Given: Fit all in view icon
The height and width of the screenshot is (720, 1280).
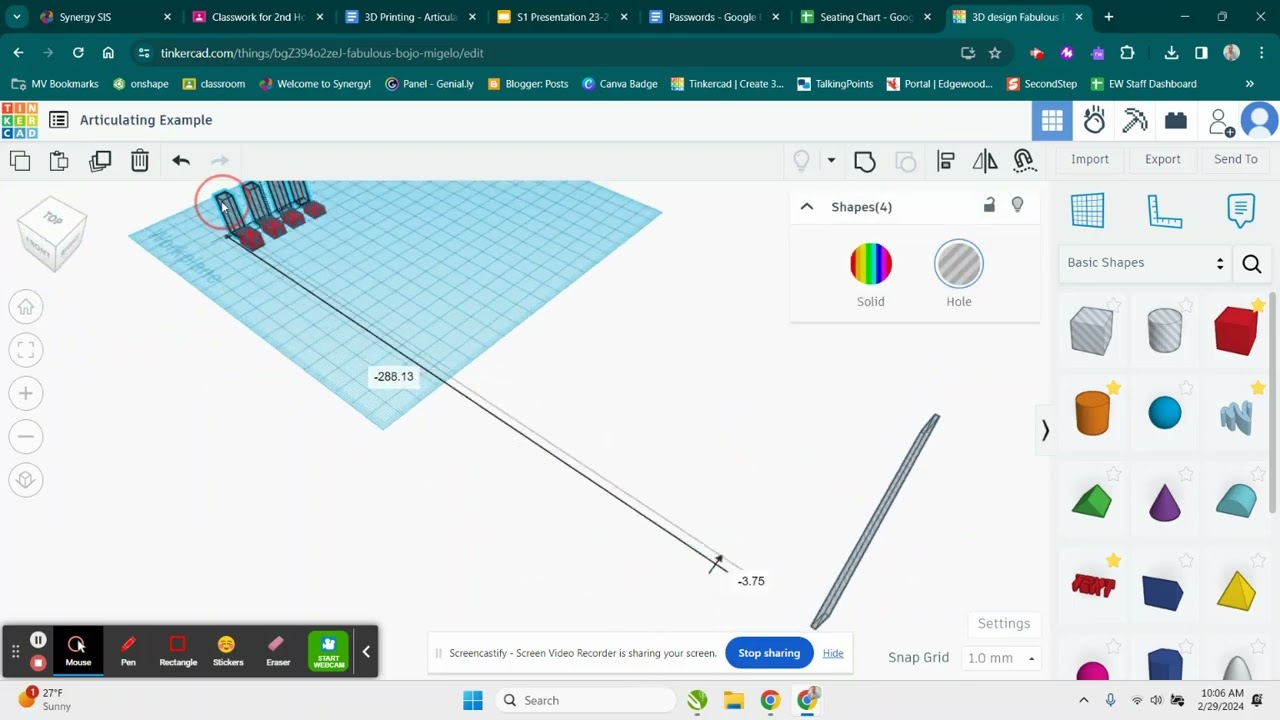Looking at the screenshot, I should [26, 350].
